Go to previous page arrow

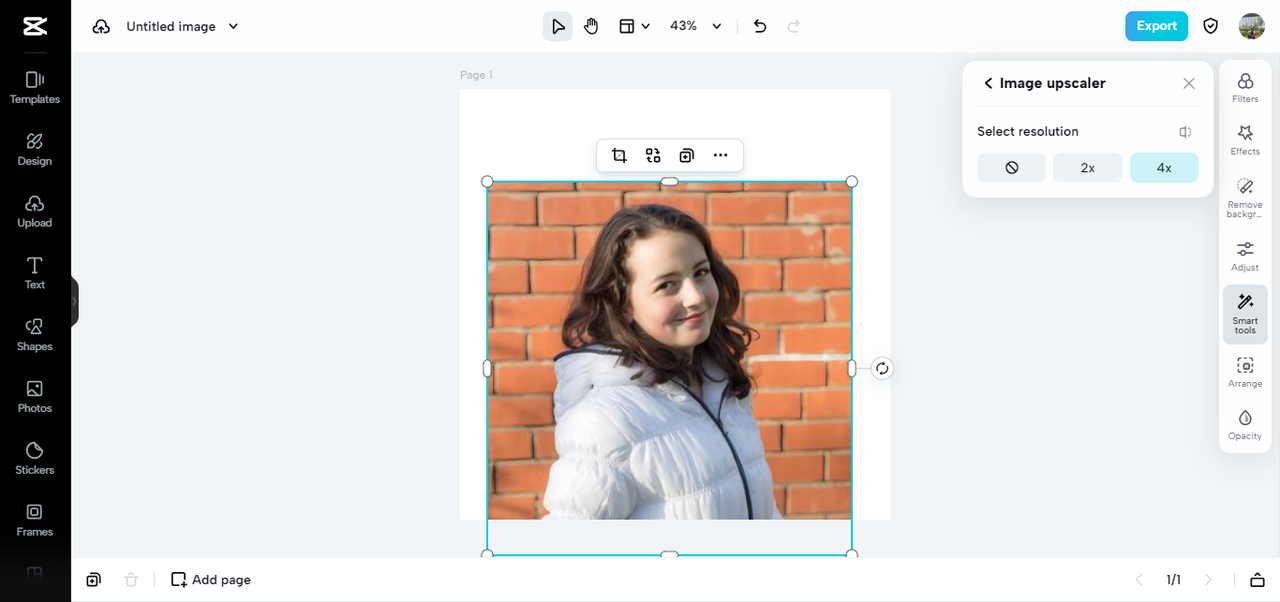click(1138, 580)
